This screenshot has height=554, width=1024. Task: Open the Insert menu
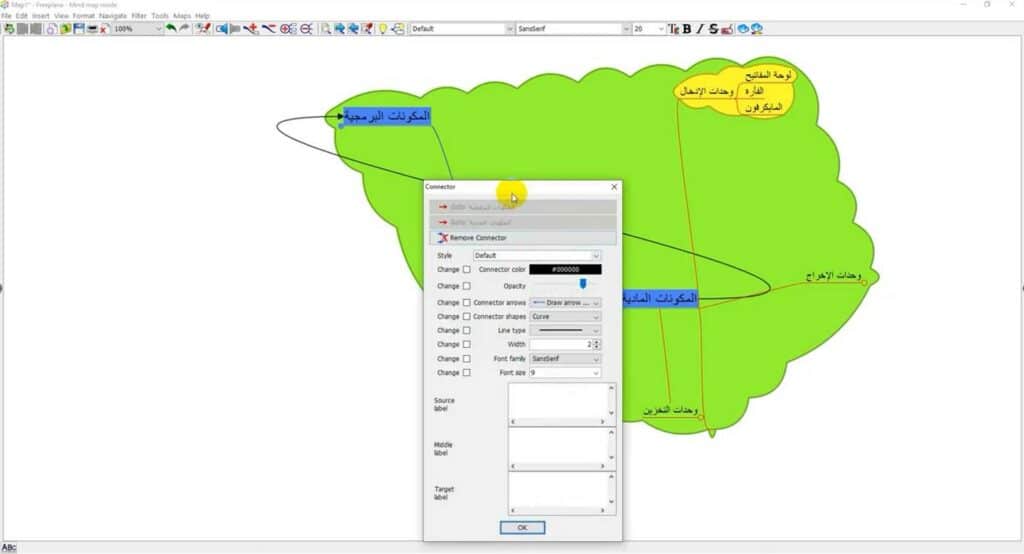[40, 16]
